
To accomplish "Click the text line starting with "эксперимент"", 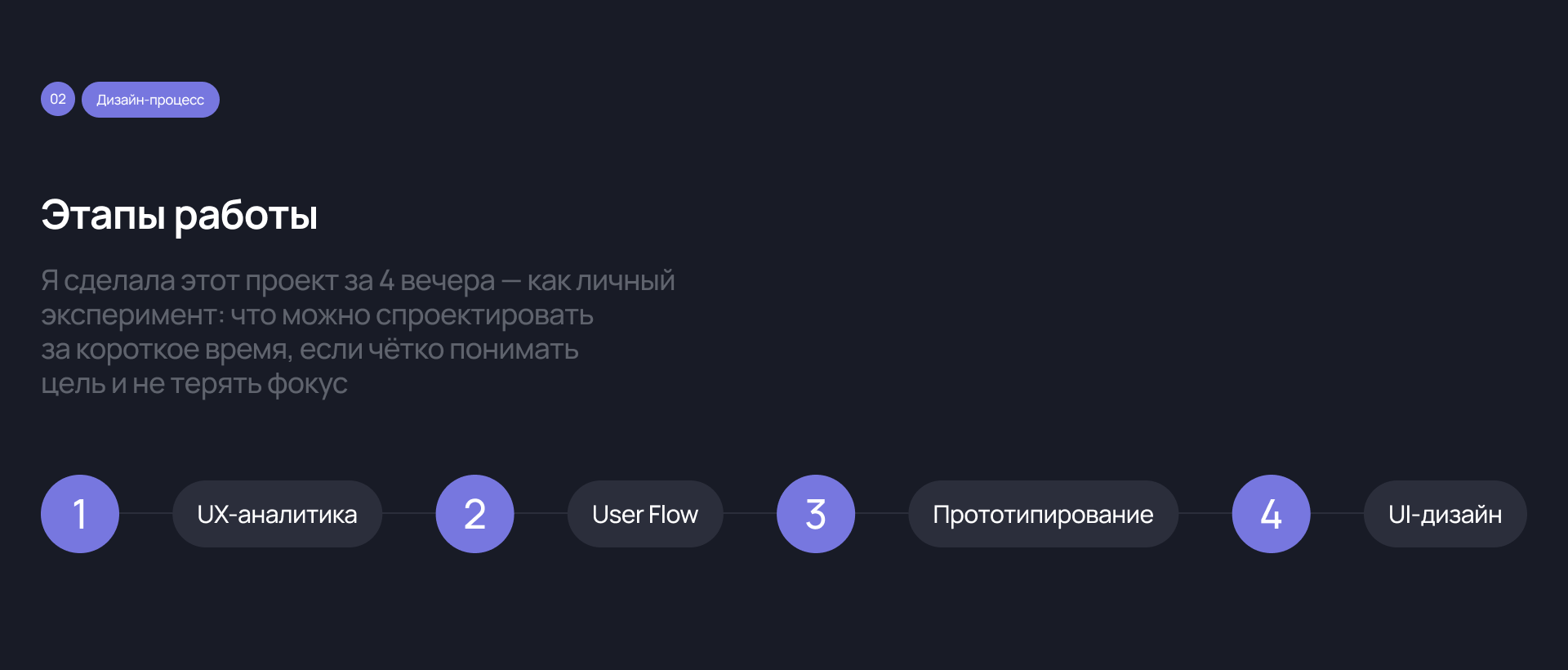I will point(317,315).
